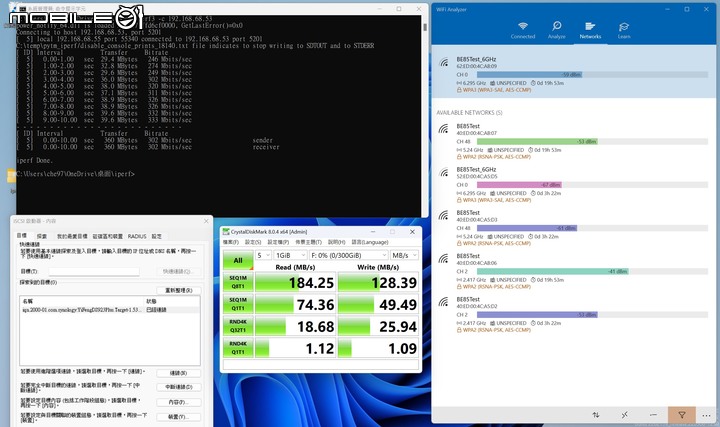Click the 快速連線(Q)... quick connect button

coord(179,271)
